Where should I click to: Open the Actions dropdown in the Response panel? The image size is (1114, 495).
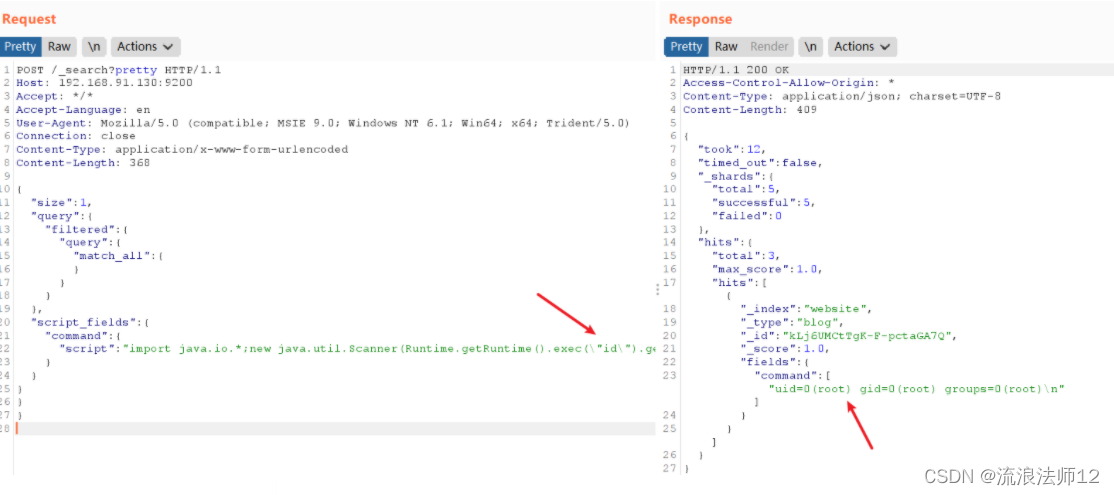[862, 46]
